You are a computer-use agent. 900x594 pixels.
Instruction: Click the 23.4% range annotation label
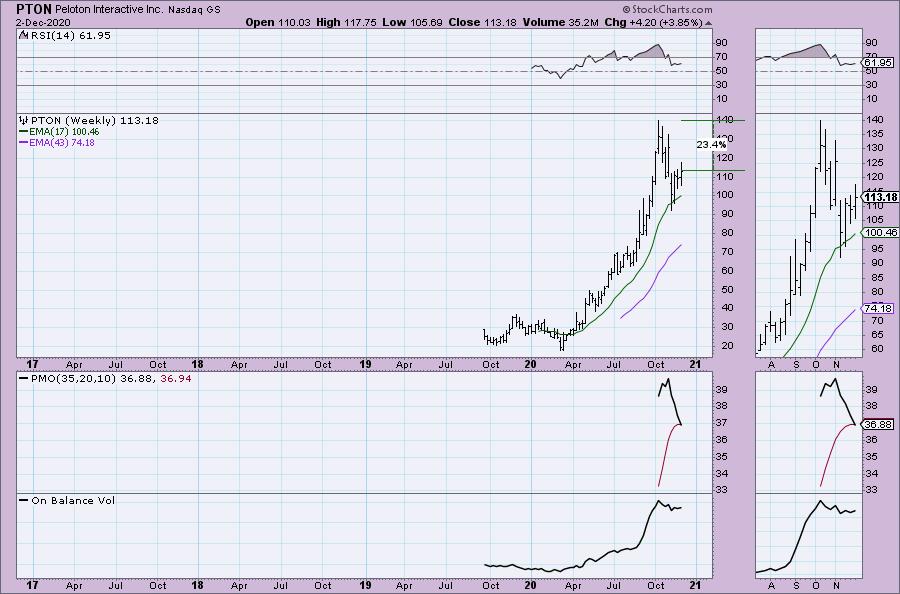(x=711, y=145)
